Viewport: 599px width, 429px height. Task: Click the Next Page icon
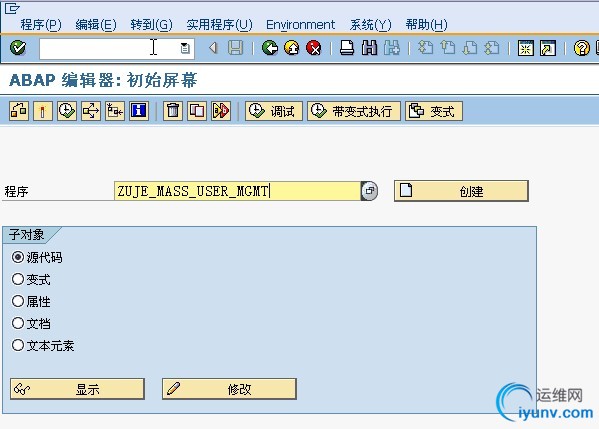tap(469, 48)
